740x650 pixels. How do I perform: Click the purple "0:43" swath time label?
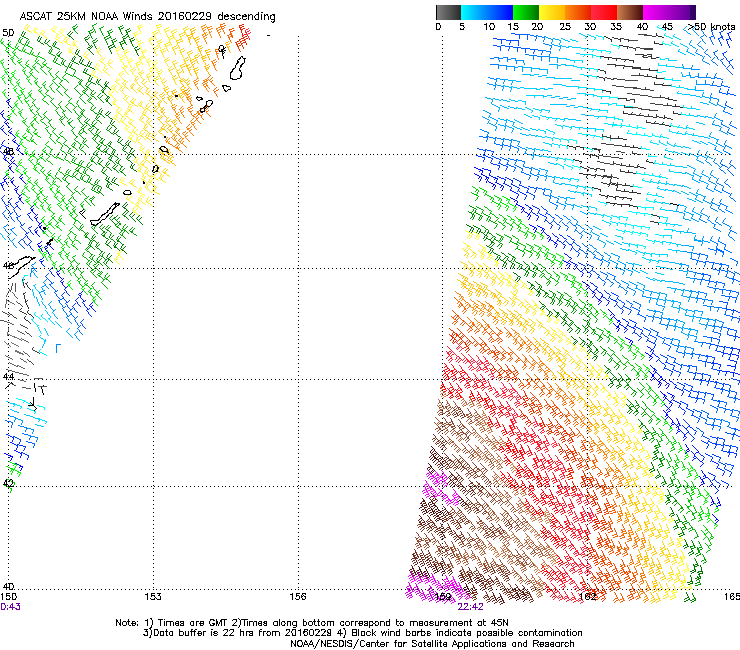(x=10, y=607)
